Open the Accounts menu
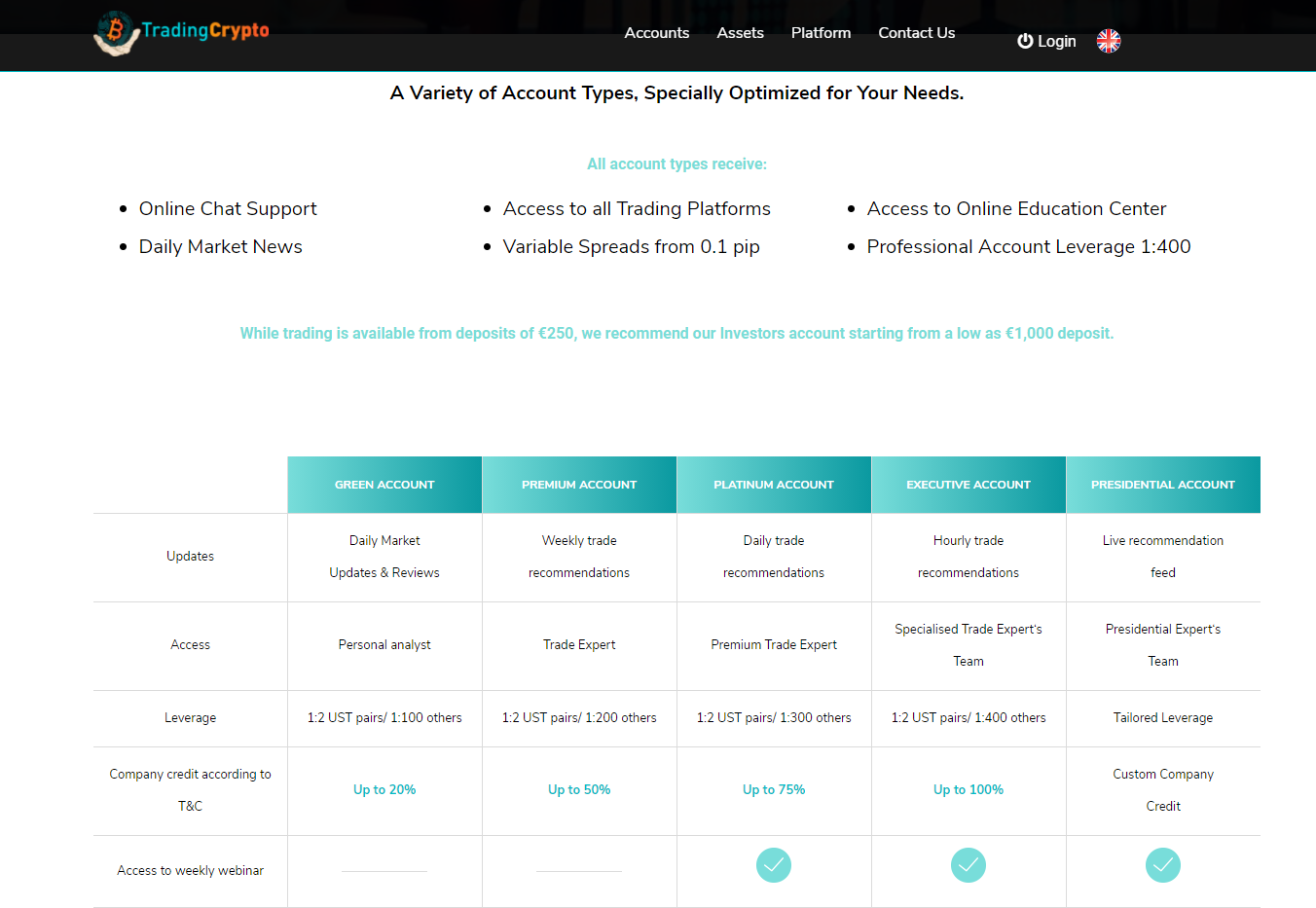This screenshot has width=1316, height=908. (657, 33)
